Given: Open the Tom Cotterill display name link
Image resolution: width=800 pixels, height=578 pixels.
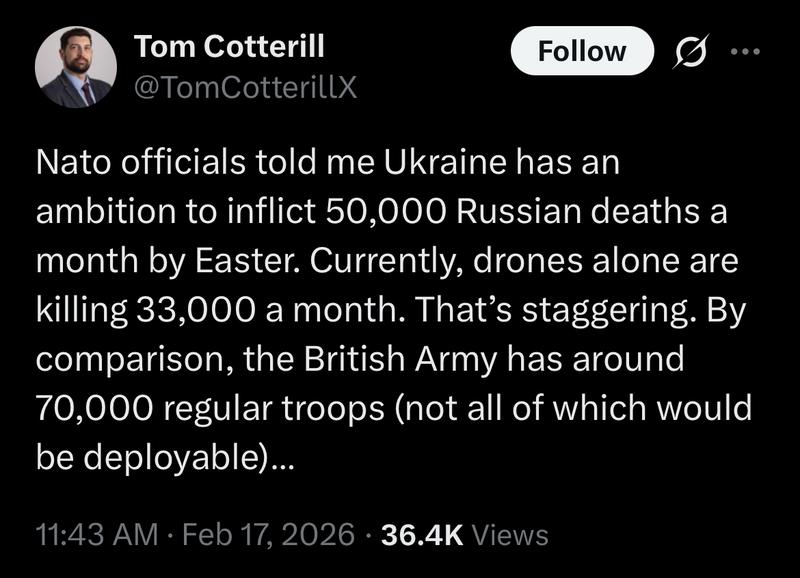Looking at the screenshot, I should coord(229,46).
